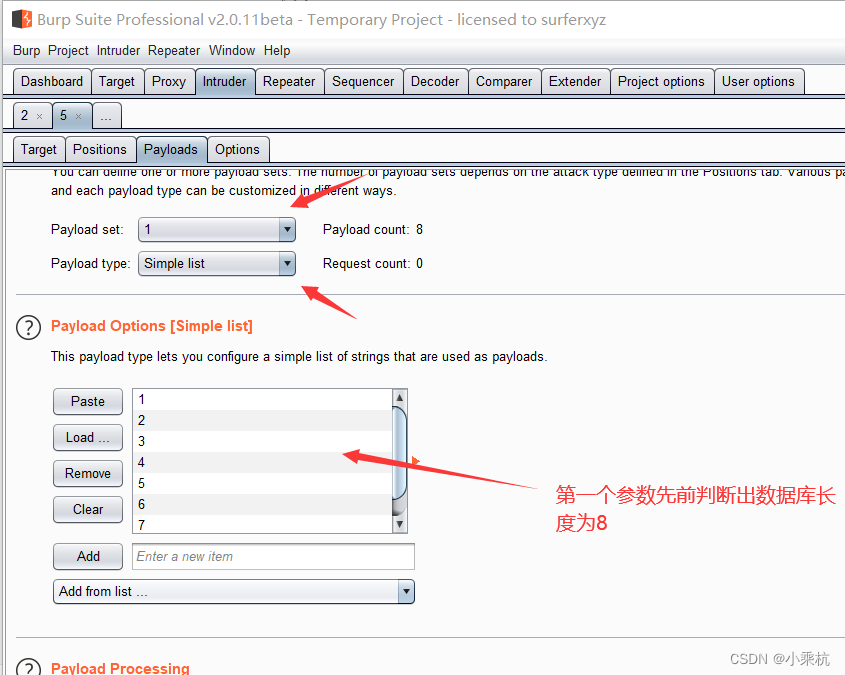
Task: Select payload item 1 in the list
Action: pos(263,399)
